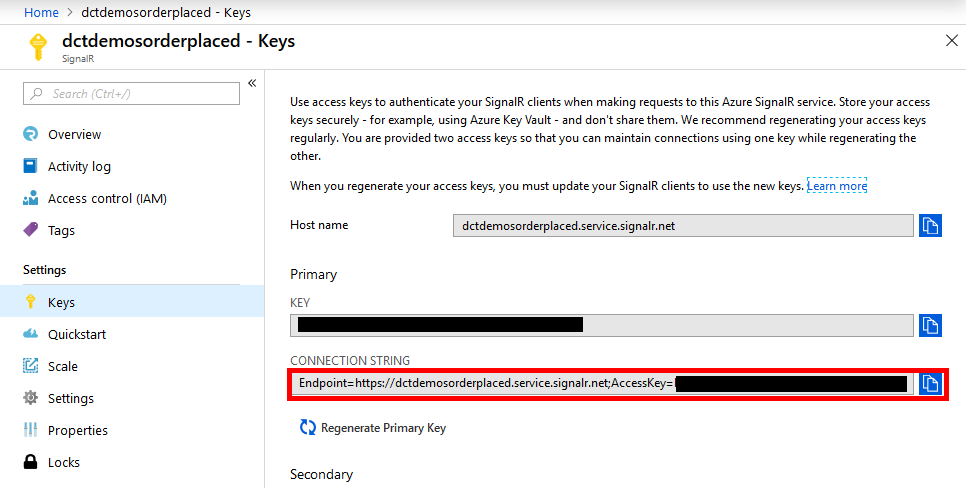Copy the primary connection string
Screen dimensions: 966x488
click(930, 383)
